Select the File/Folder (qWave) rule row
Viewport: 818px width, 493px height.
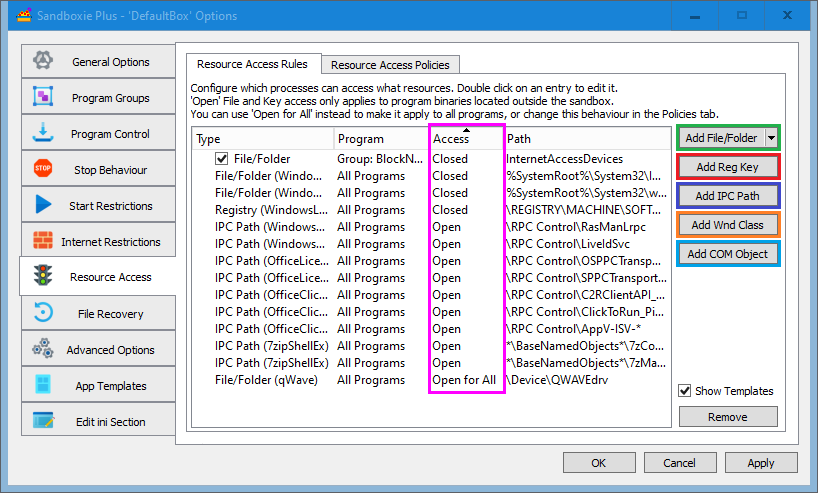pyautogui.click(x=431, y=380)
